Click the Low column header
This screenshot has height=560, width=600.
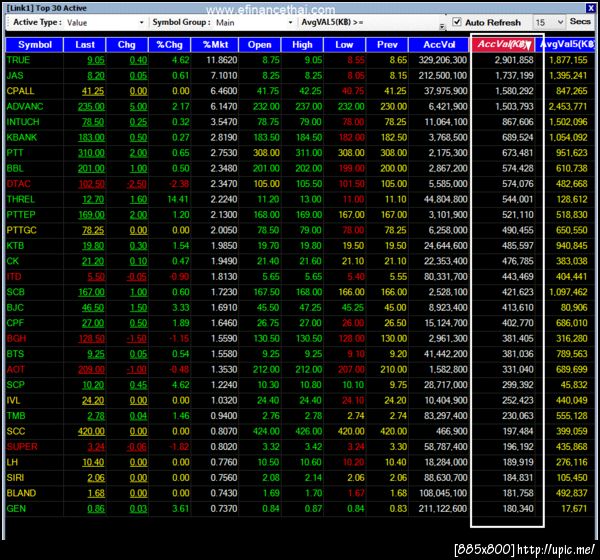(344, 45)
